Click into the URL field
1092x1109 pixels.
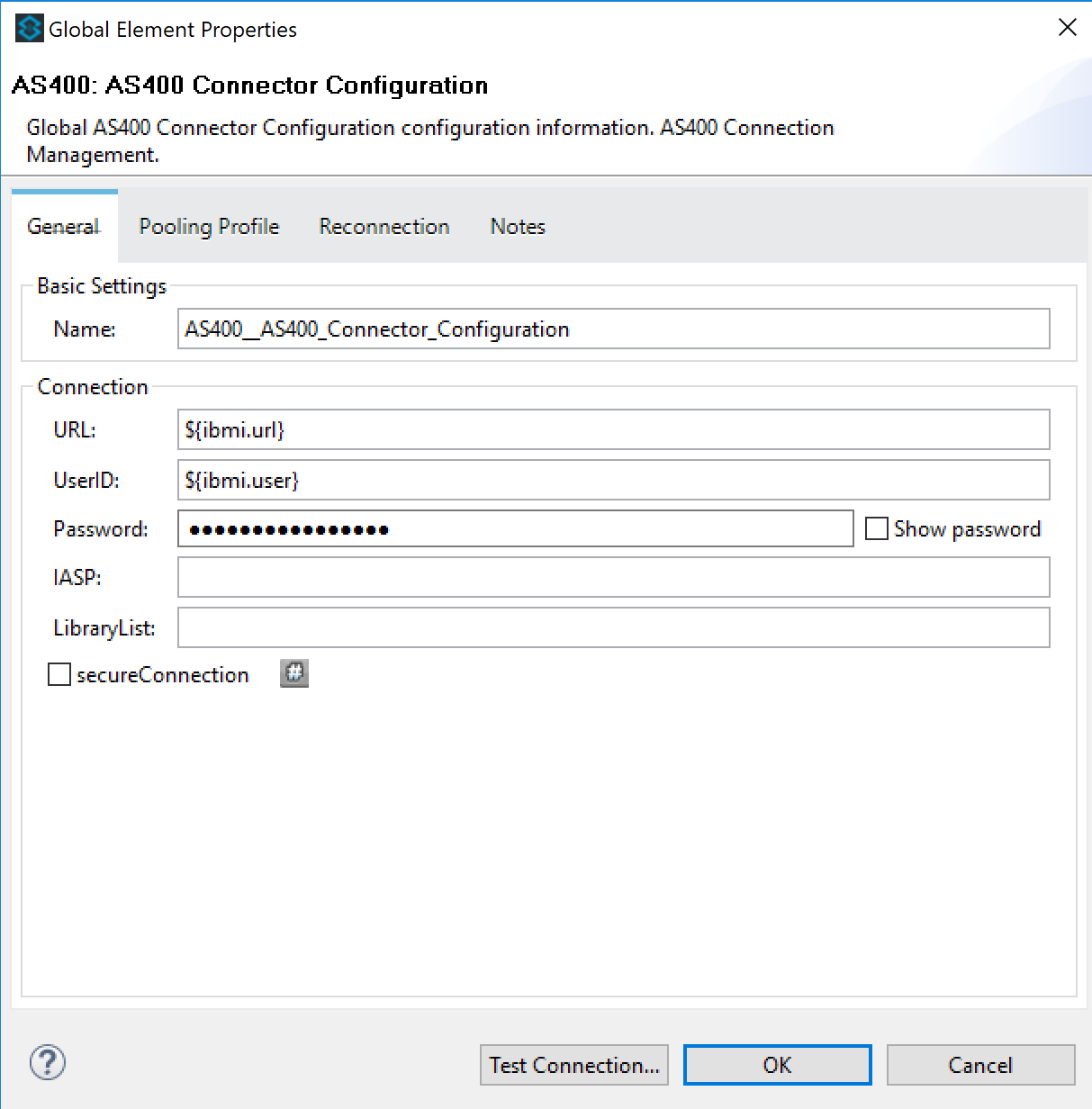pos(613,430)
